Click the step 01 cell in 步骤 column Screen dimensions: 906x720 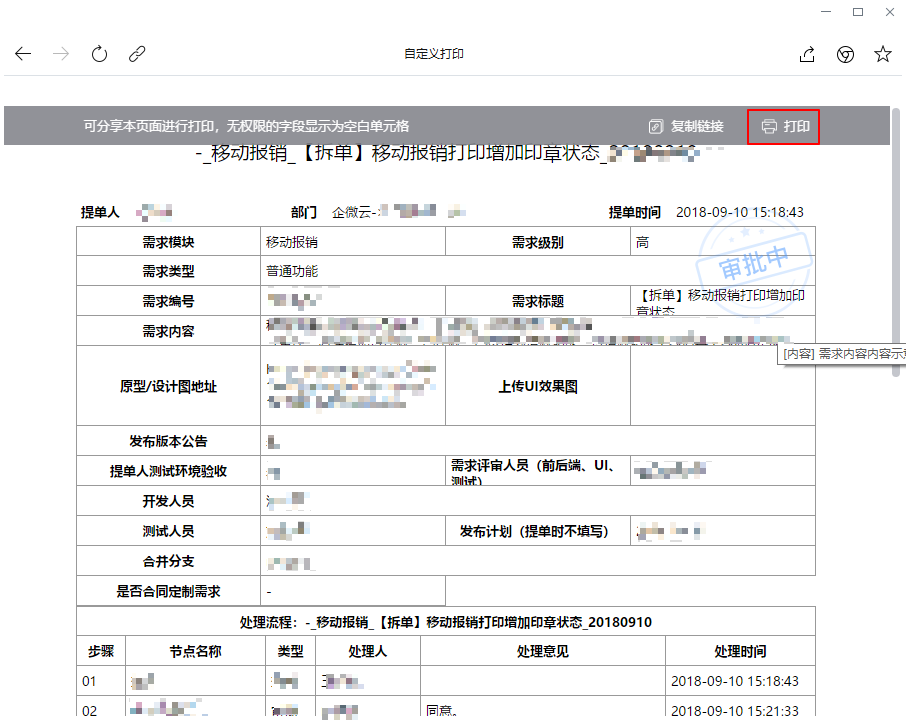point(92,681)
